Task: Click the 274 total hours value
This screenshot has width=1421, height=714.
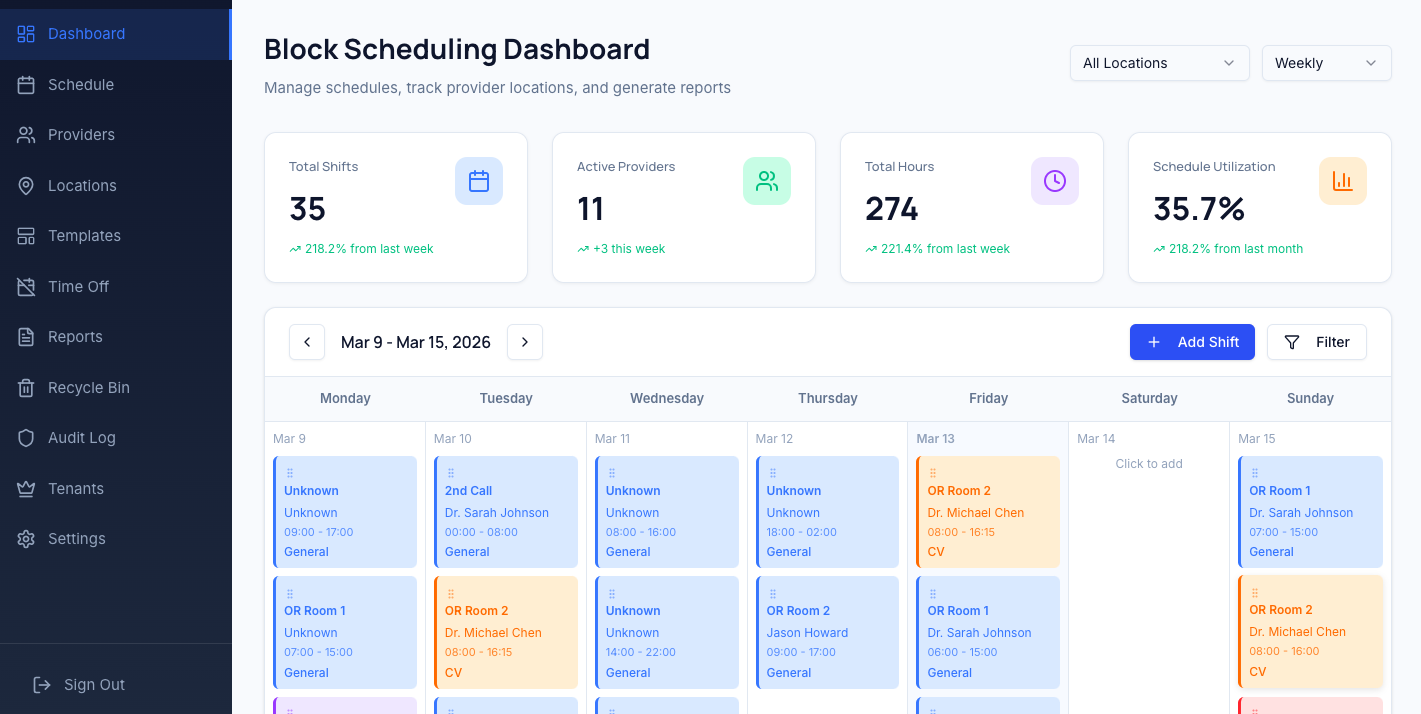Action: coord(892,209)
